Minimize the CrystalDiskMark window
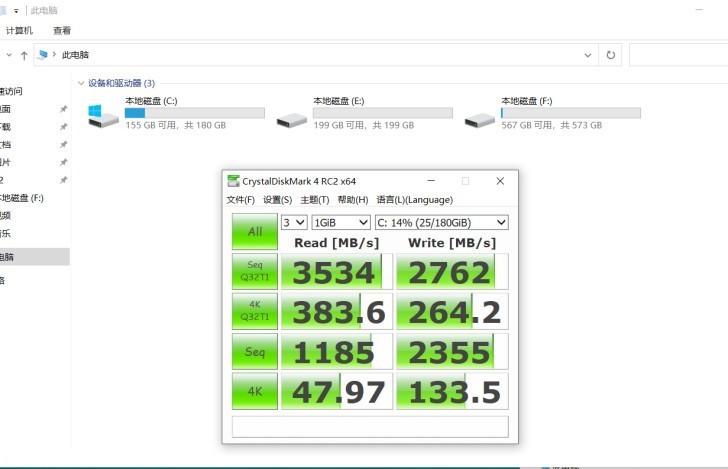 tap(431, 181)
